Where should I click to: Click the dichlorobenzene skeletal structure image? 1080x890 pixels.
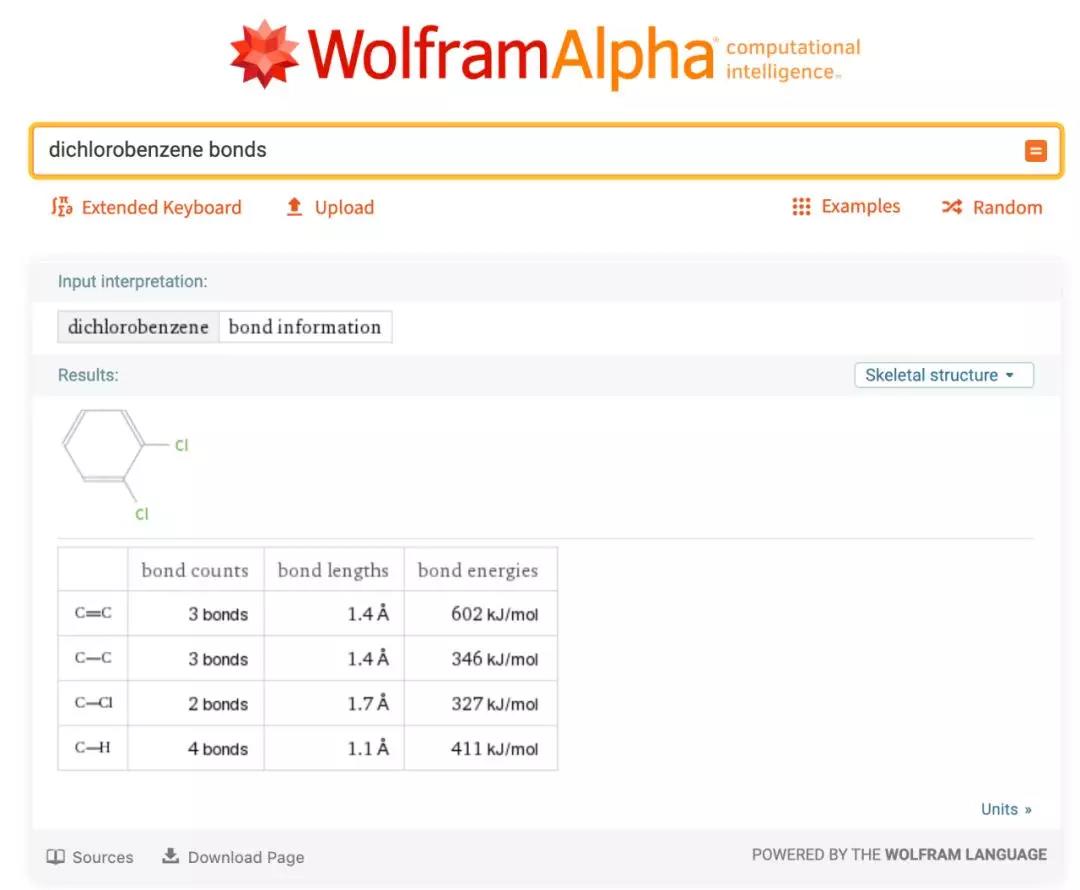pyautogui.click(x=125, y=465)
